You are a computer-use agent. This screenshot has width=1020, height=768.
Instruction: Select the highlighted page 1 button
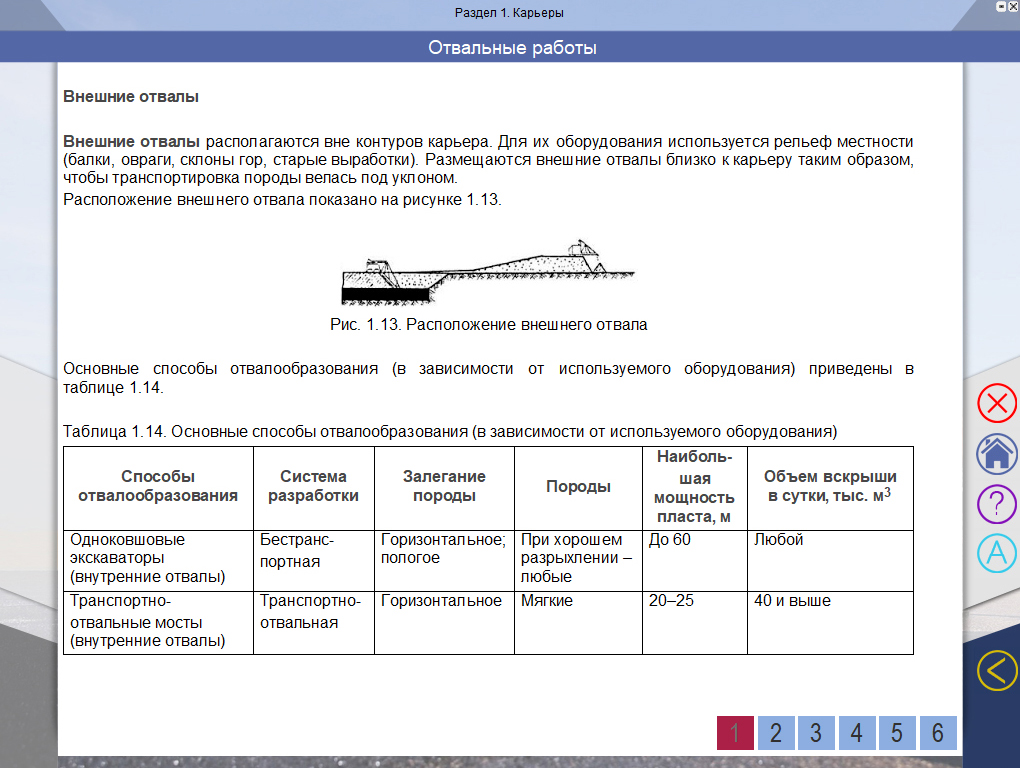click(x=735, y=733)
